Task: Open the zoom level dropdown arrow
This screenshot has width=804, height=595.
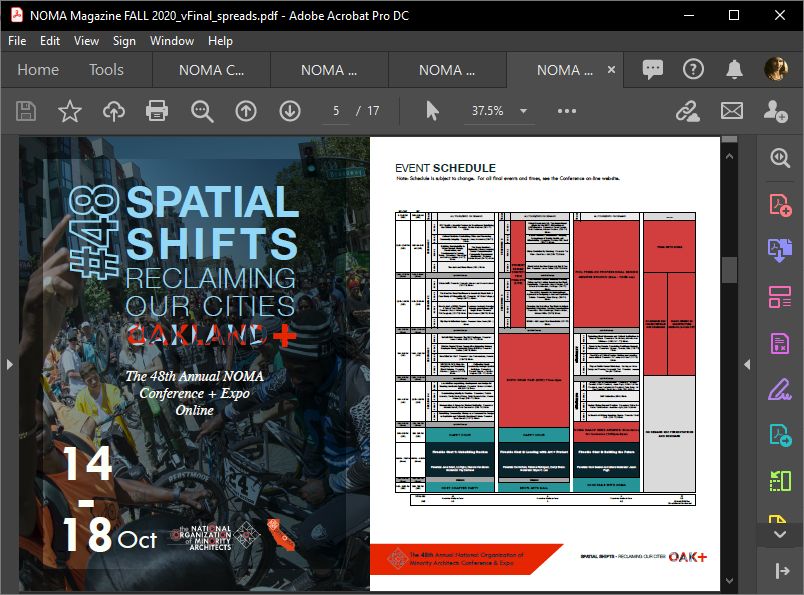Action: coord(524,111)
